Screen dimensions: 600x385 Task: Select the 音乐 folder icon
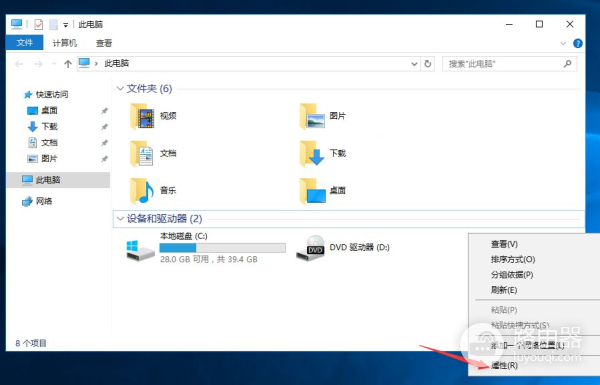142,191
